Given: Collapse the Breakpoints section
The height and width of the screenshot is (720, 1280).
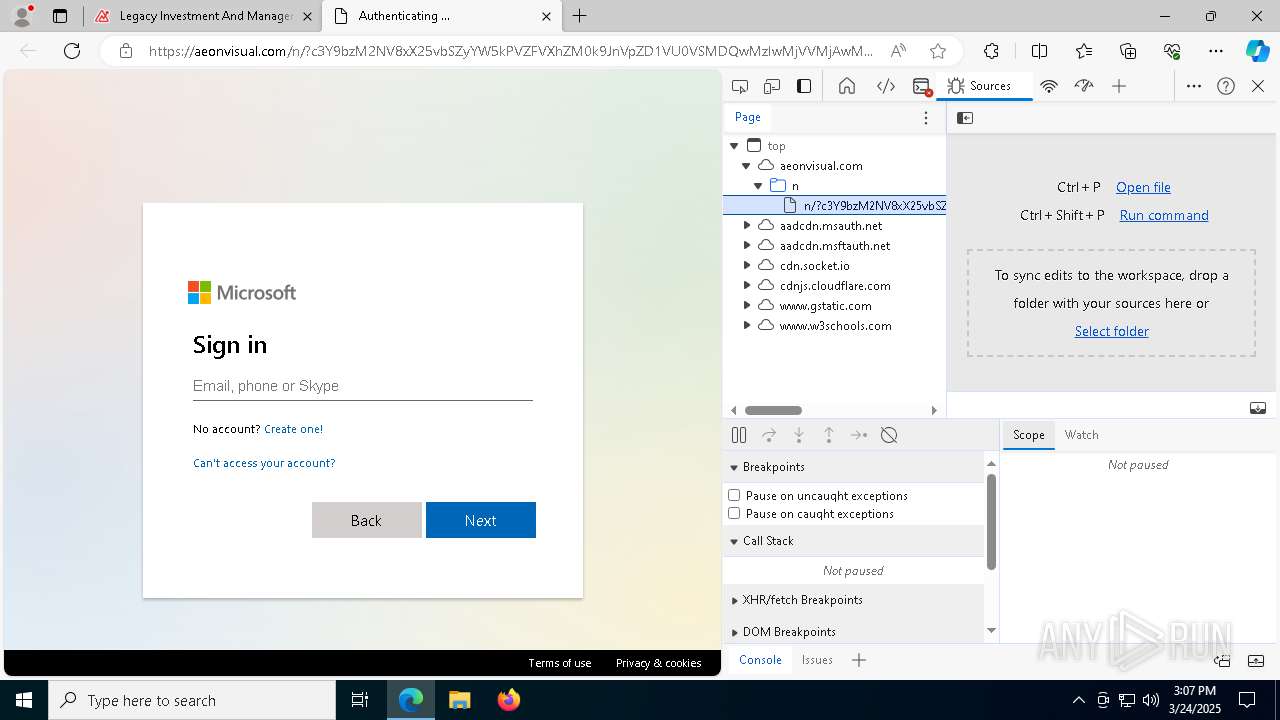Looking at the screenshot, I should (853, 467).
